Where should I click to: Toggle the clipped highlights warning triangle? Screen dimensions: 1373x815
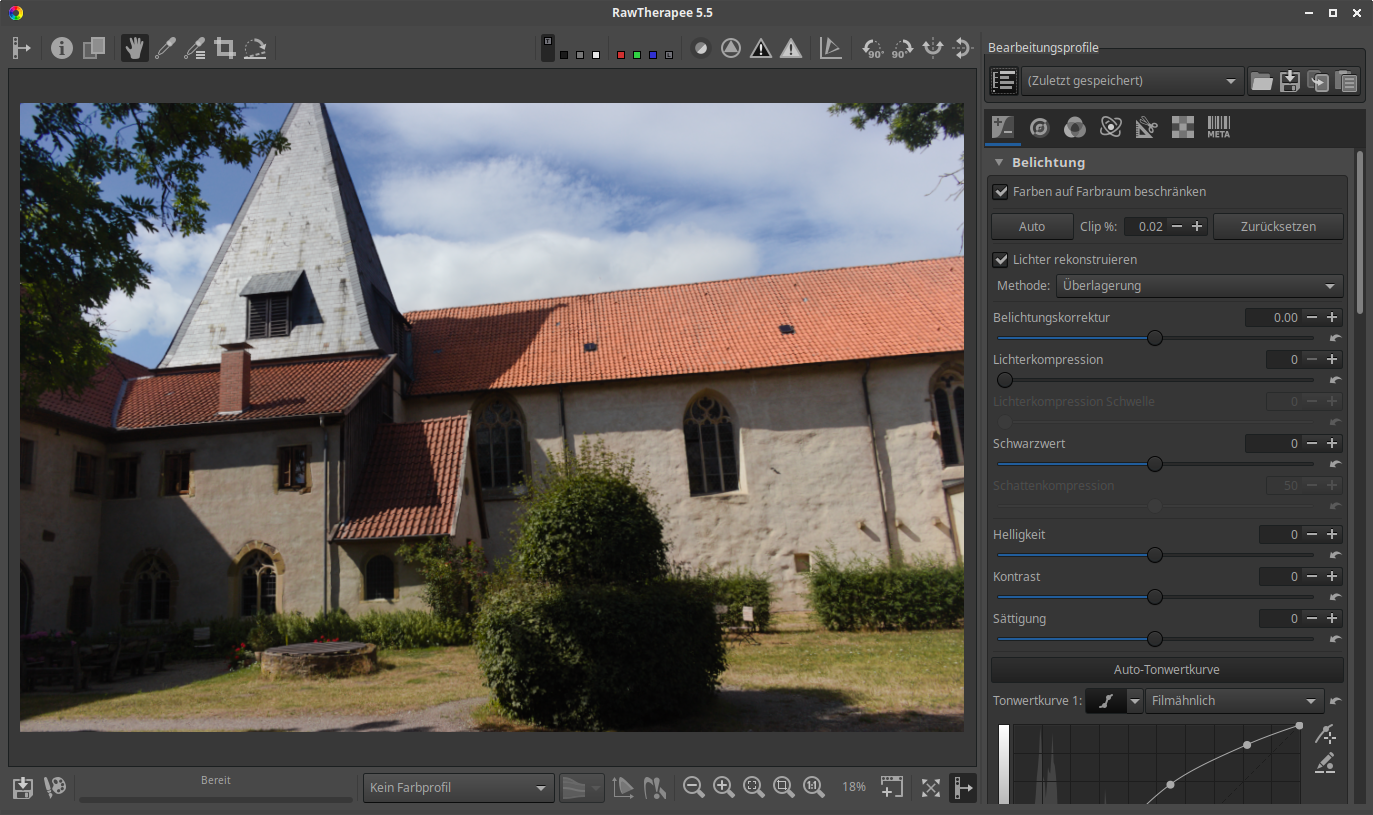click(791, 48)
